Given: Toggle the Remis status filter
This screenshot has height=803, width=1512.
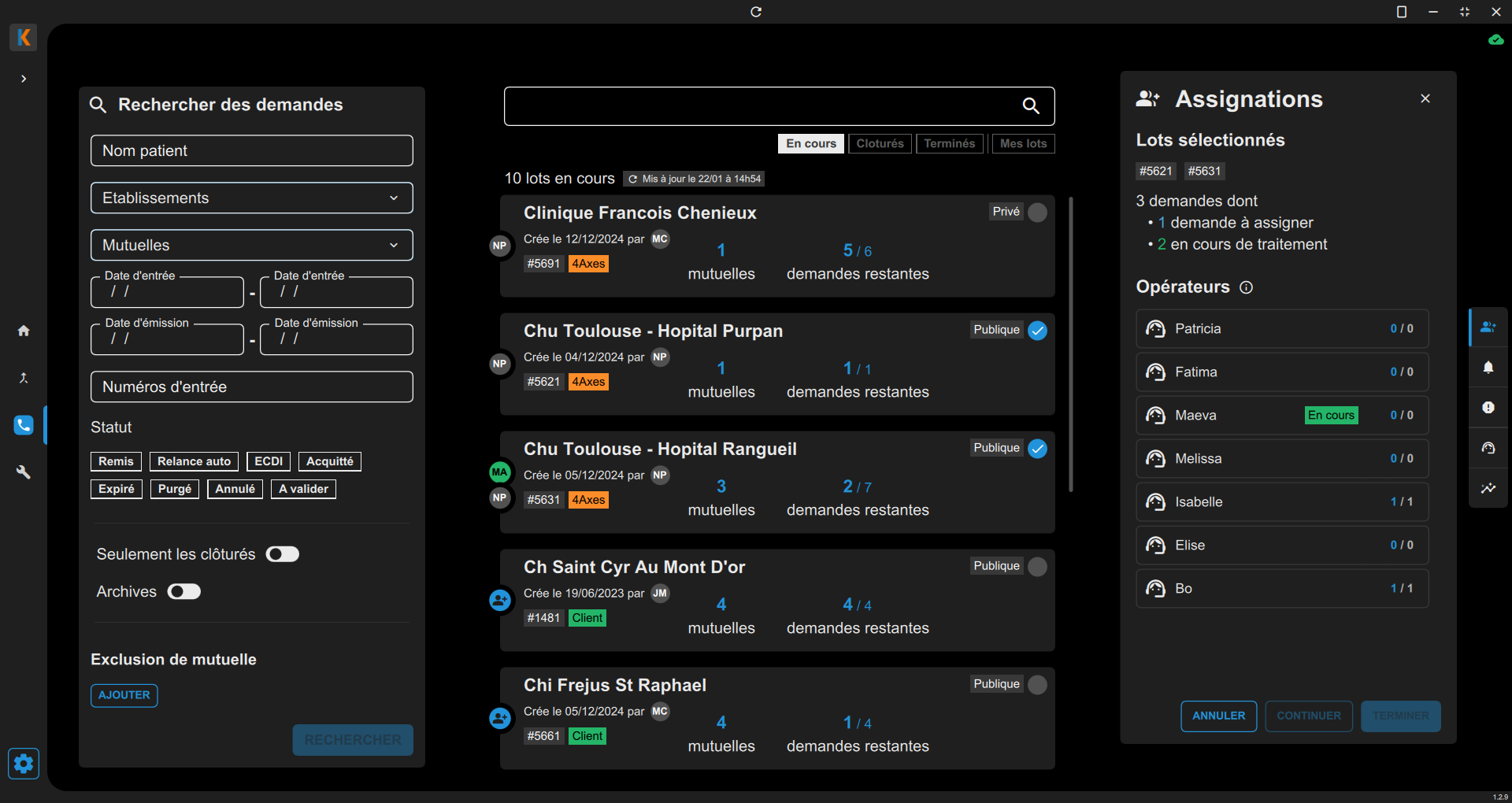Looking at the screenshot, I should click(116, 461).
